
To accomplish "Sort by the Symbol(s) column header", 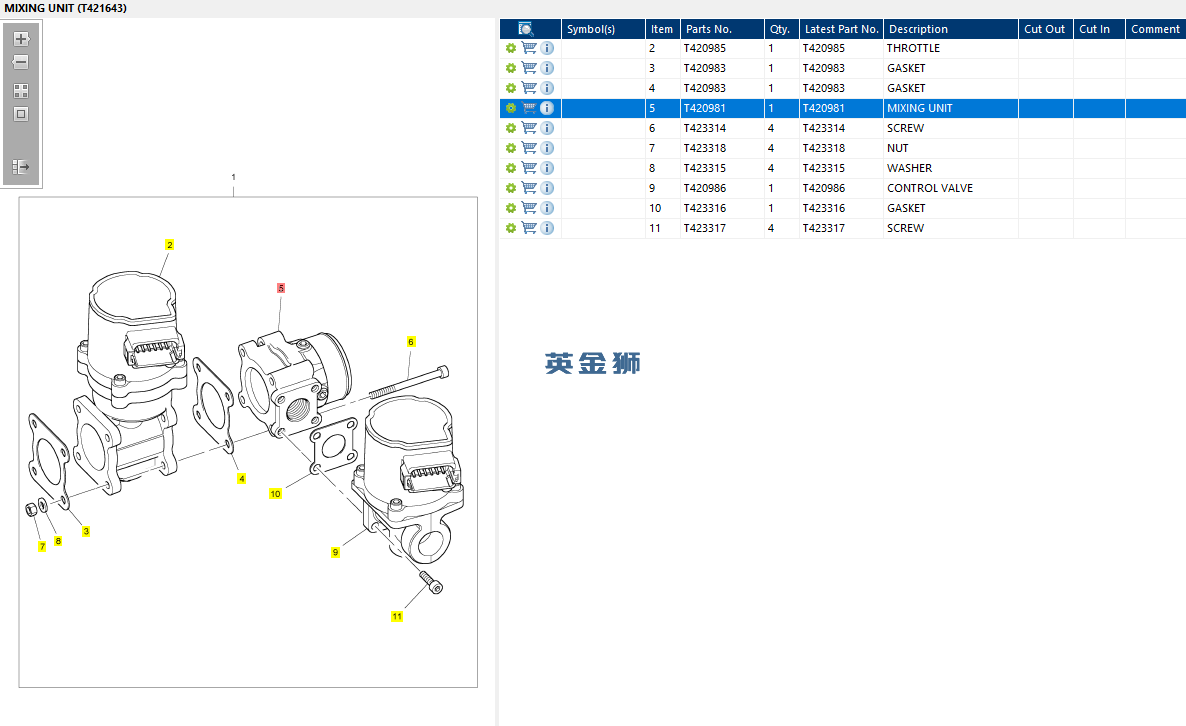I will tap(603, 29).
